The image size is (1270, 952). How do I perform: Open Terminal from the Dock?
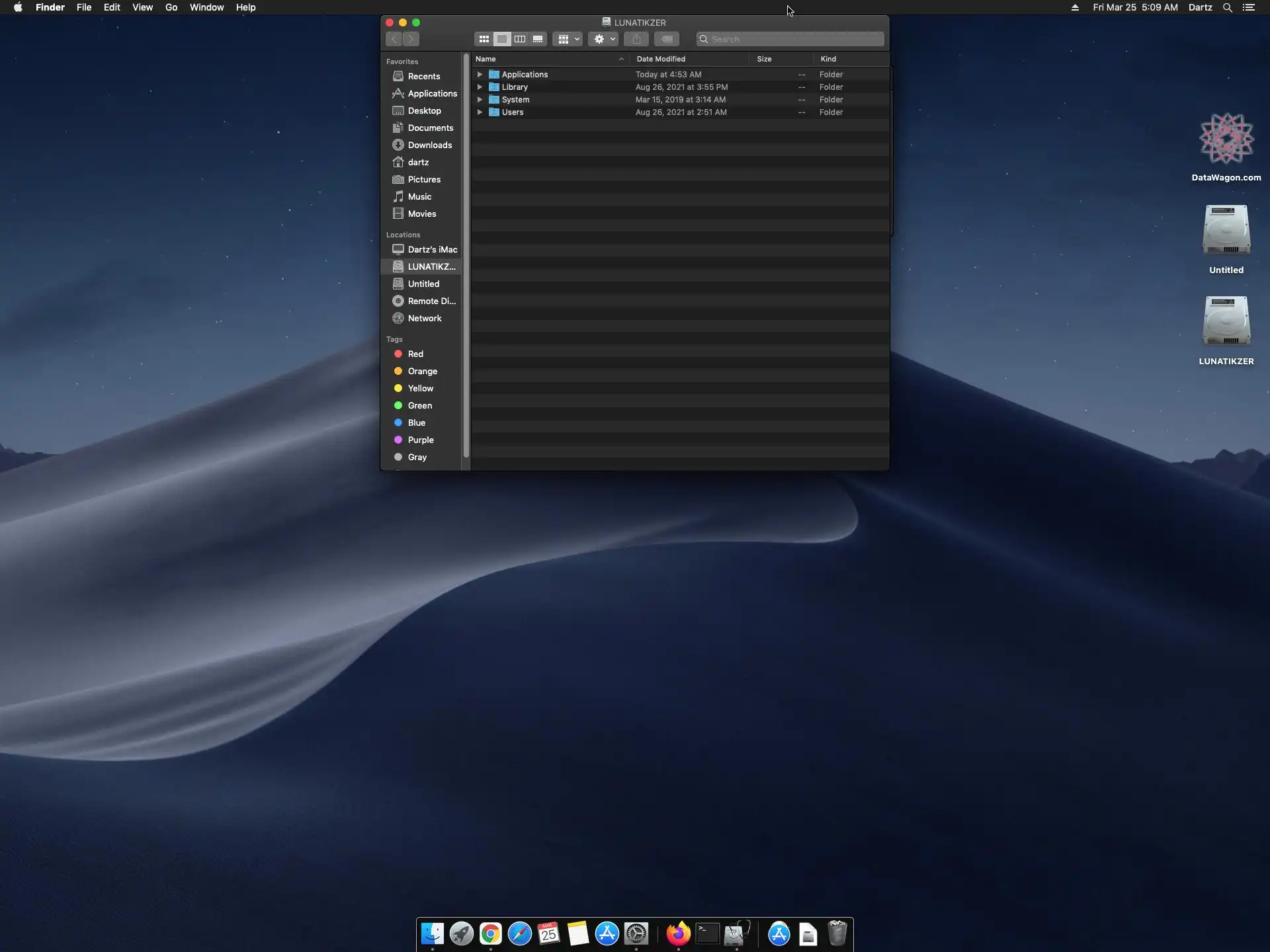[707, 933]
